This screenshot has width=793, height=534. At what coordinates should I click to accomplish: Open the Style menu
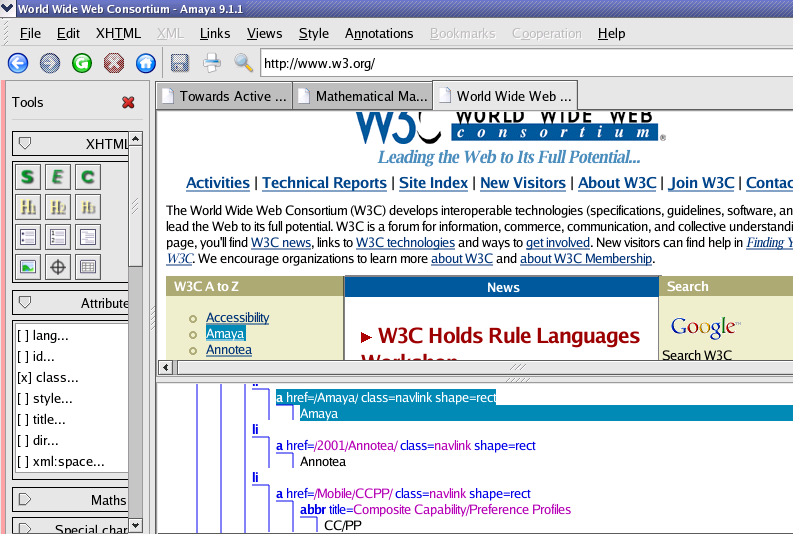pos(314,33)
